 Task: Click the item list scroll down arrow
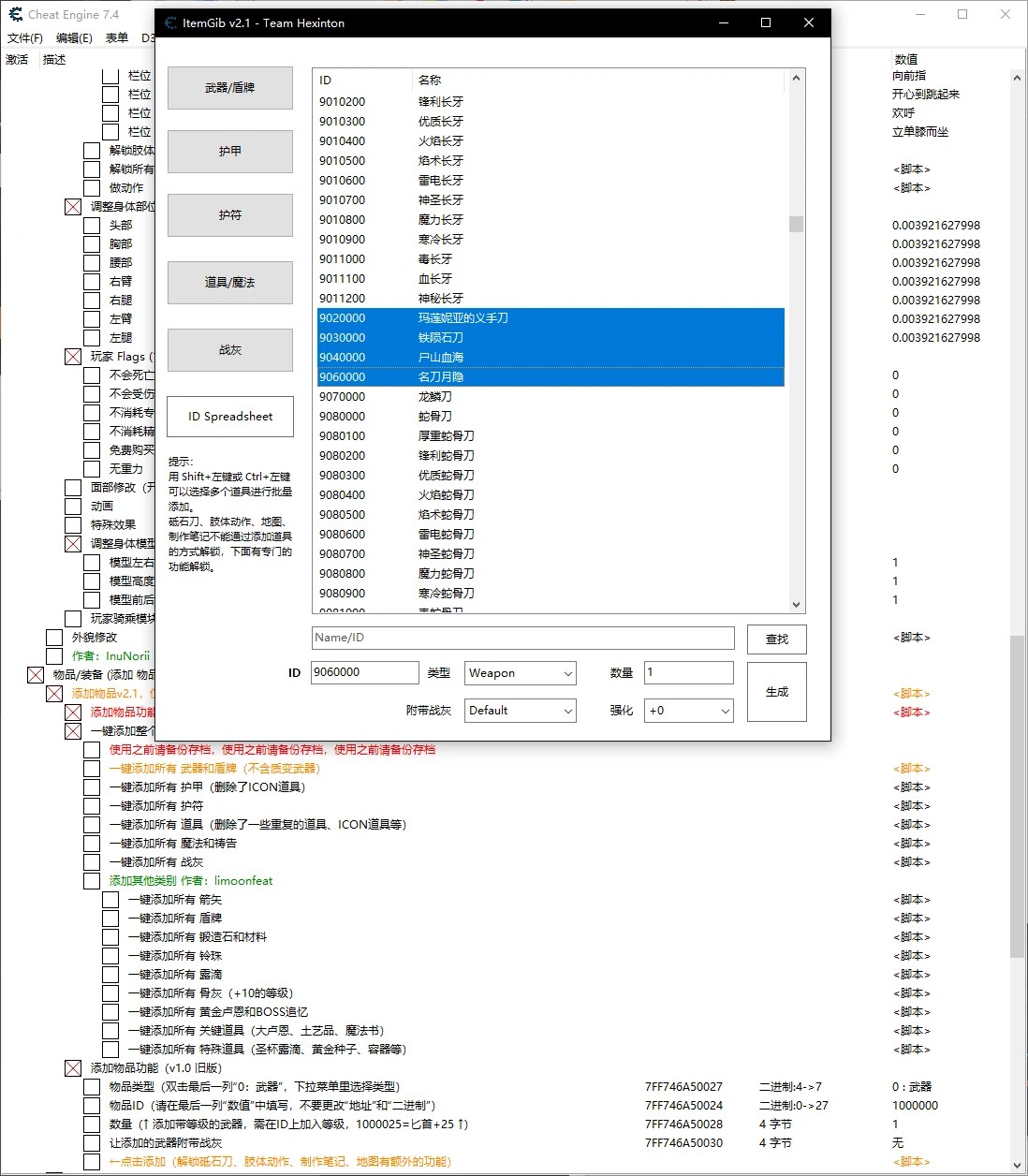pos(797,605)
